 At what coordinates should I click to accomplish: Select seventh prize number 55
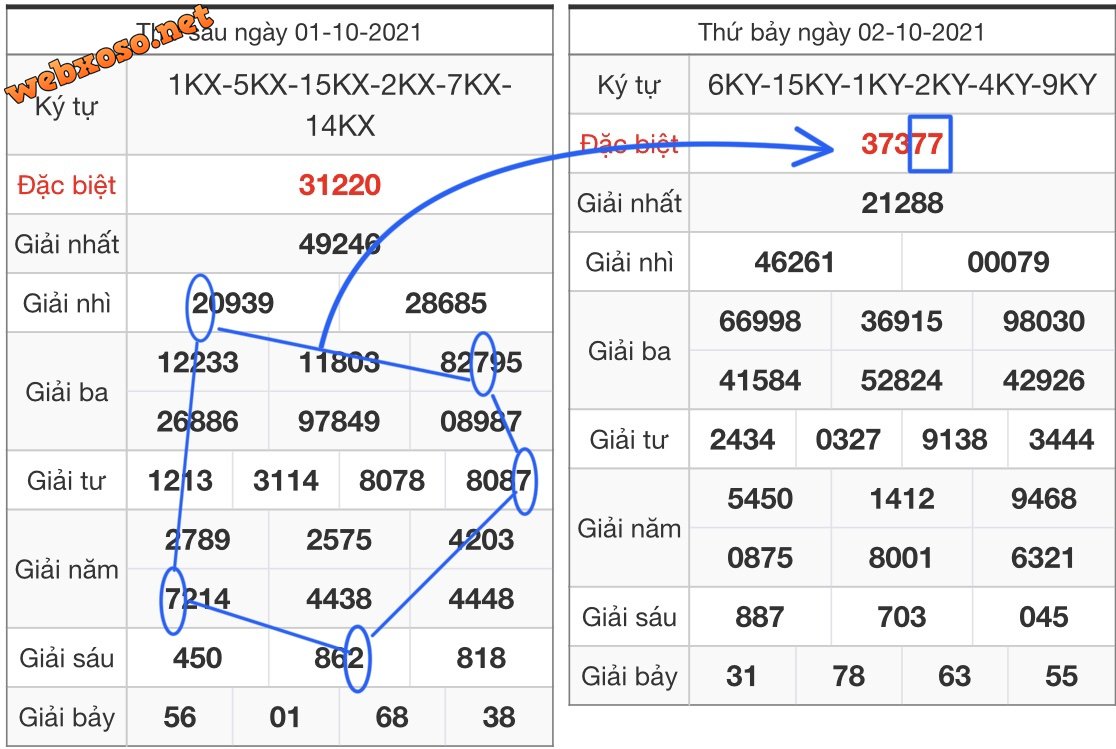click(1060, 677)
